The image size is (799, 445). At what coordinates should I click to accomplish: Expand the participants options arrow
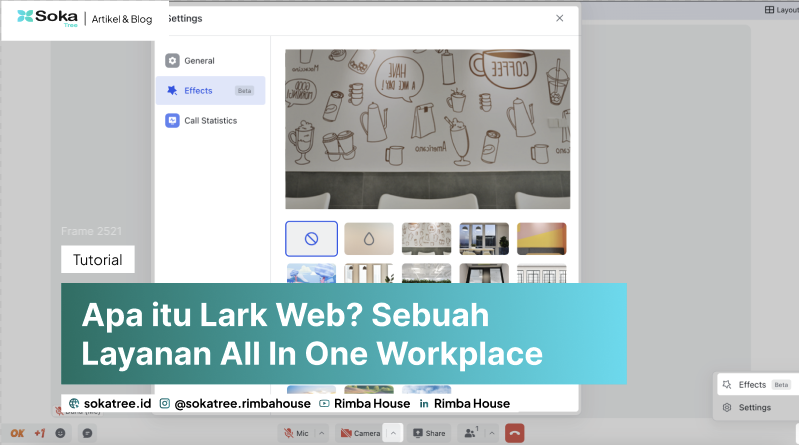492,433
